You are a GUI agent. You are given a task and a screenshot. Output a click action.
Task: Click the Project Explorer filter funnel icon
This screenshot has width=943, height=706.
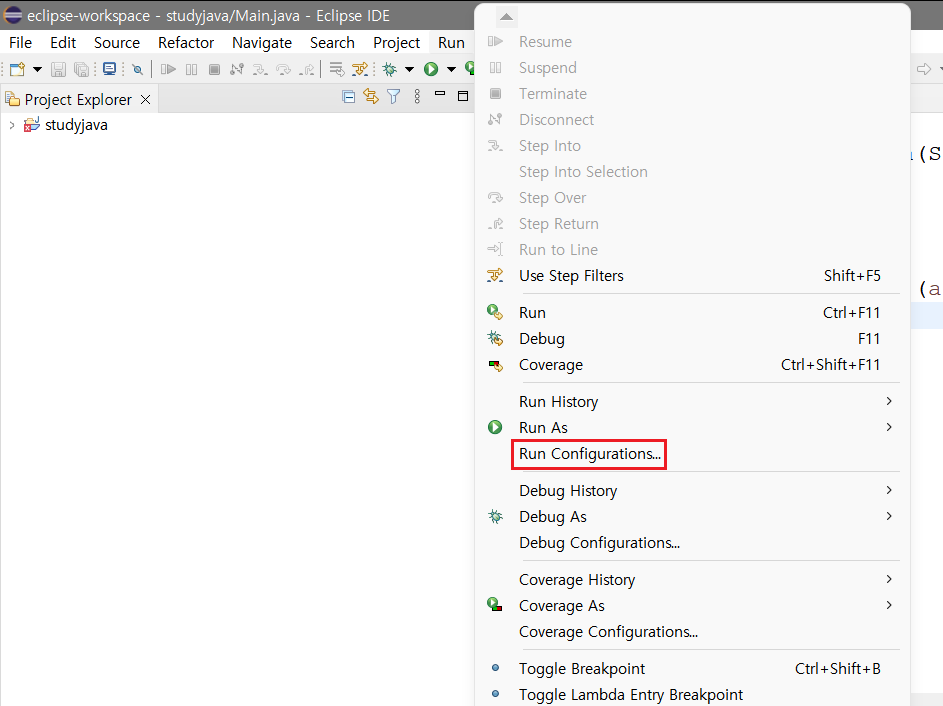pos(394,97)
